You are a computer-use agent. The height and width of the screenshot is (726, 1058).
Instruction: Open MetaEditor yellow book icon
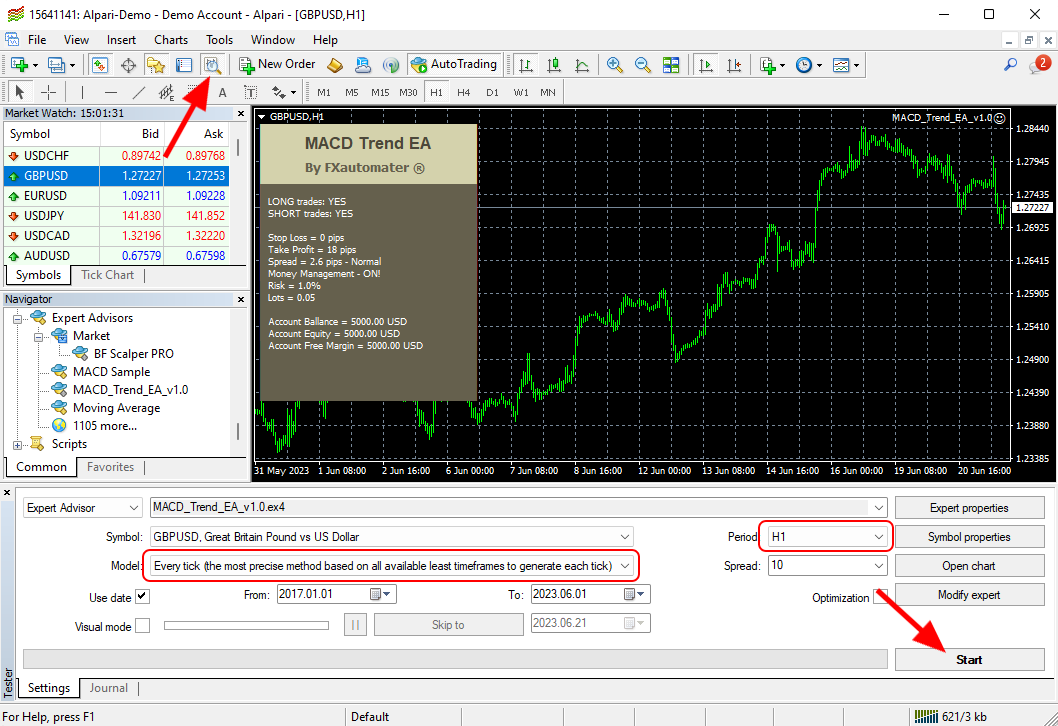335,65
